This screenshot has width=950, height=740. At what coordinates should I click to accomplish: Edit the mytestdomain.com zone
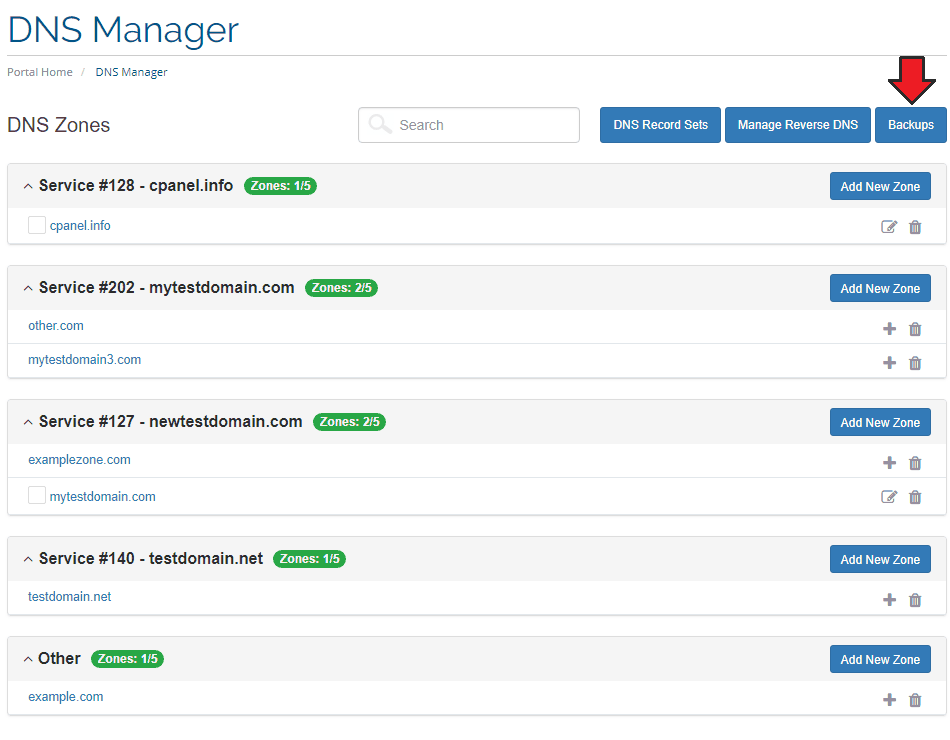[889, 497]
